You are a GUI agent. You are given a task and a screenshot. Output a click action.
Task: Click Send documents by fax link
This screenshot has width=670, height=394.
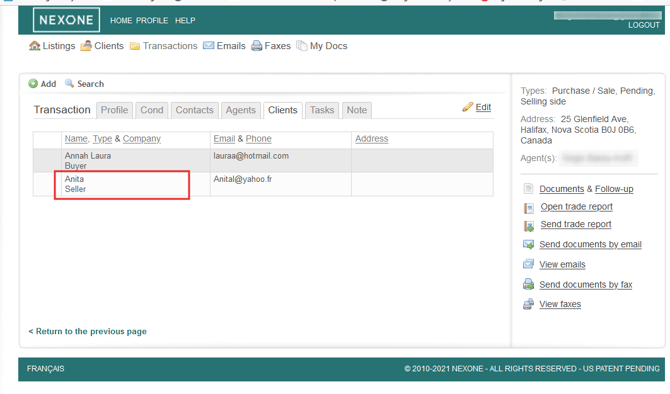pyautogui.click(x=586, y=285)
